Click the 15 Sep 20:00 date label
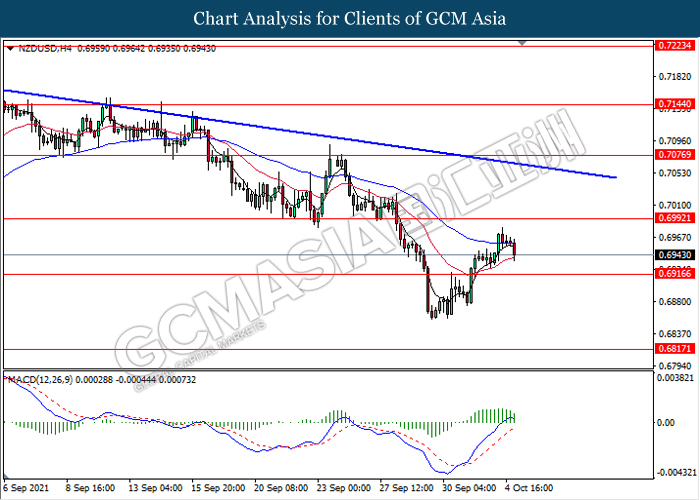The height and width of the screenshot is (500, 700). (x=218, y=488)
